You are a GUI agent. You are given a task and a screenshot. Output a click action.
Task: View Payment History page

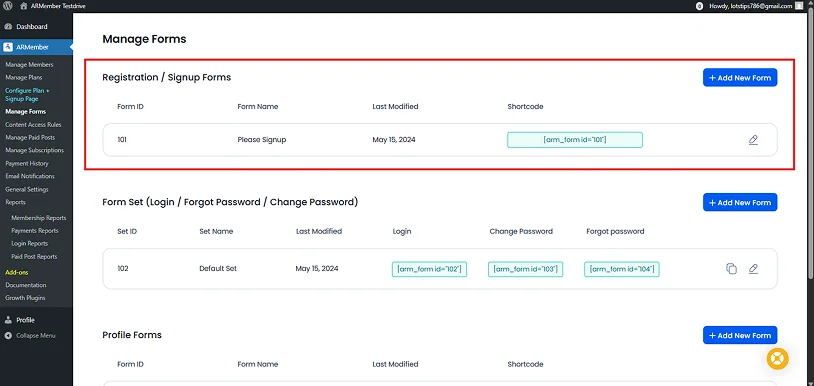pos(27,163)
